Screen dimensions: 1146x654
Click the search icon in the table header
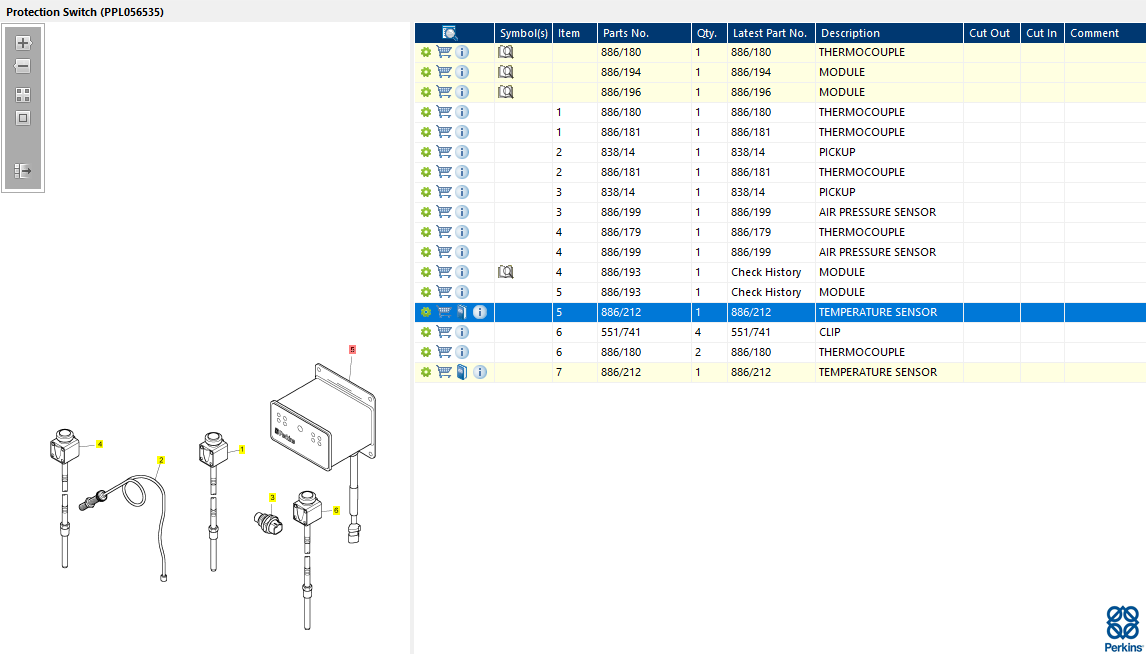pos(450,33)
